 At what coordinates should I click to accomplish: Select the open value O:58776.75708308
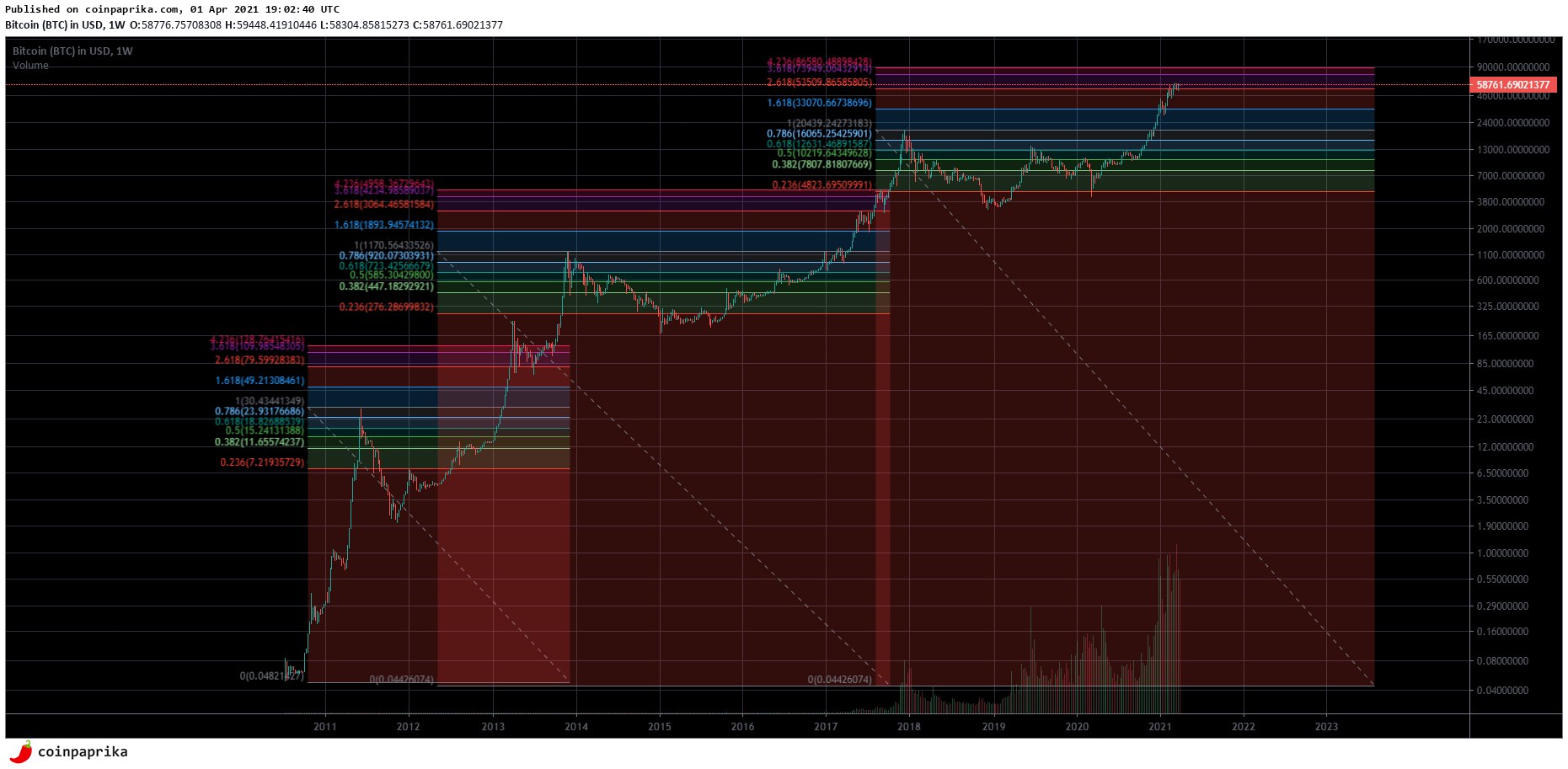click(176, 25)
